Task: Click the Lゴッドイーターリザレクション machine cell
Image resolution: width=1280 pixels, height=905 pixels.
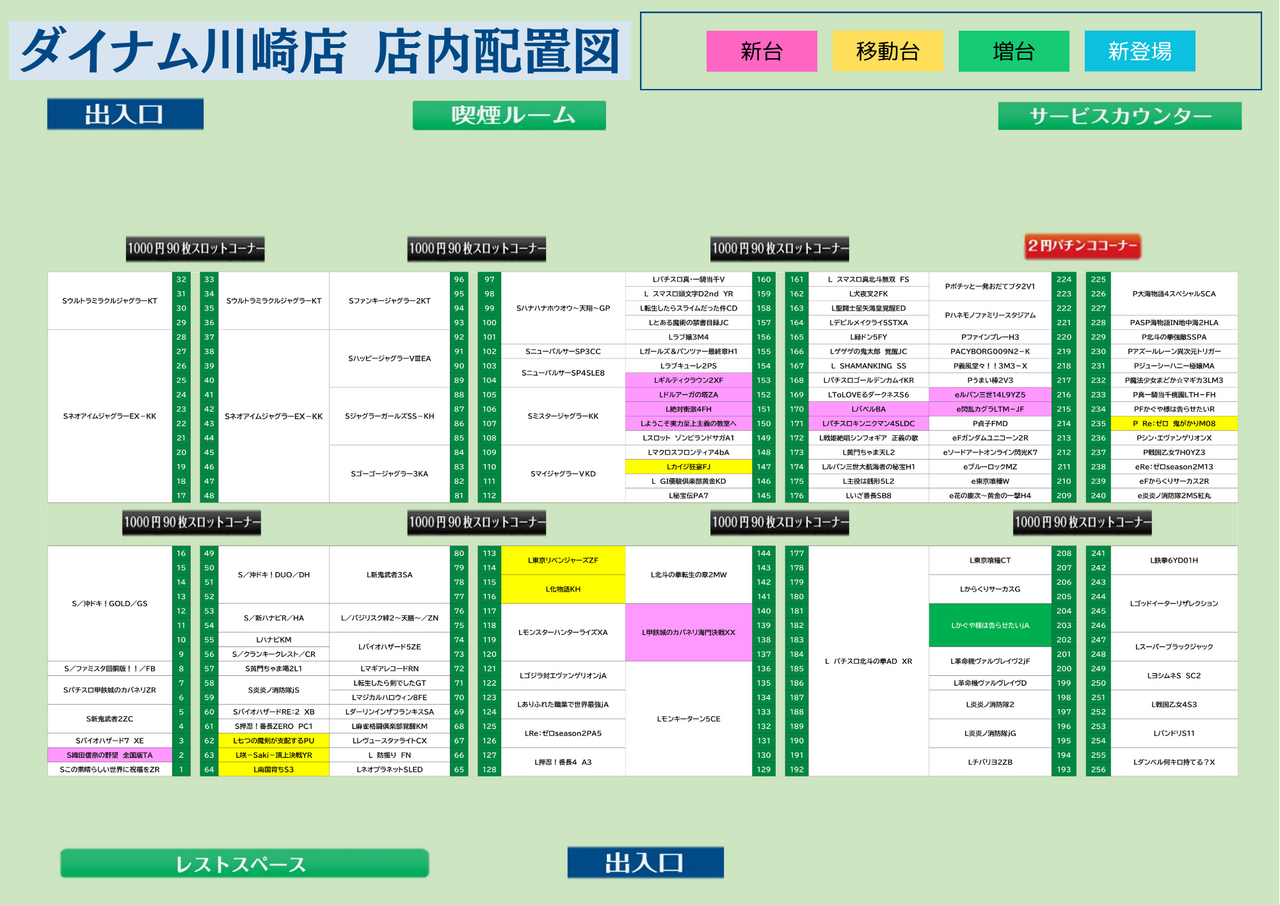Action: pos(1175,604)
